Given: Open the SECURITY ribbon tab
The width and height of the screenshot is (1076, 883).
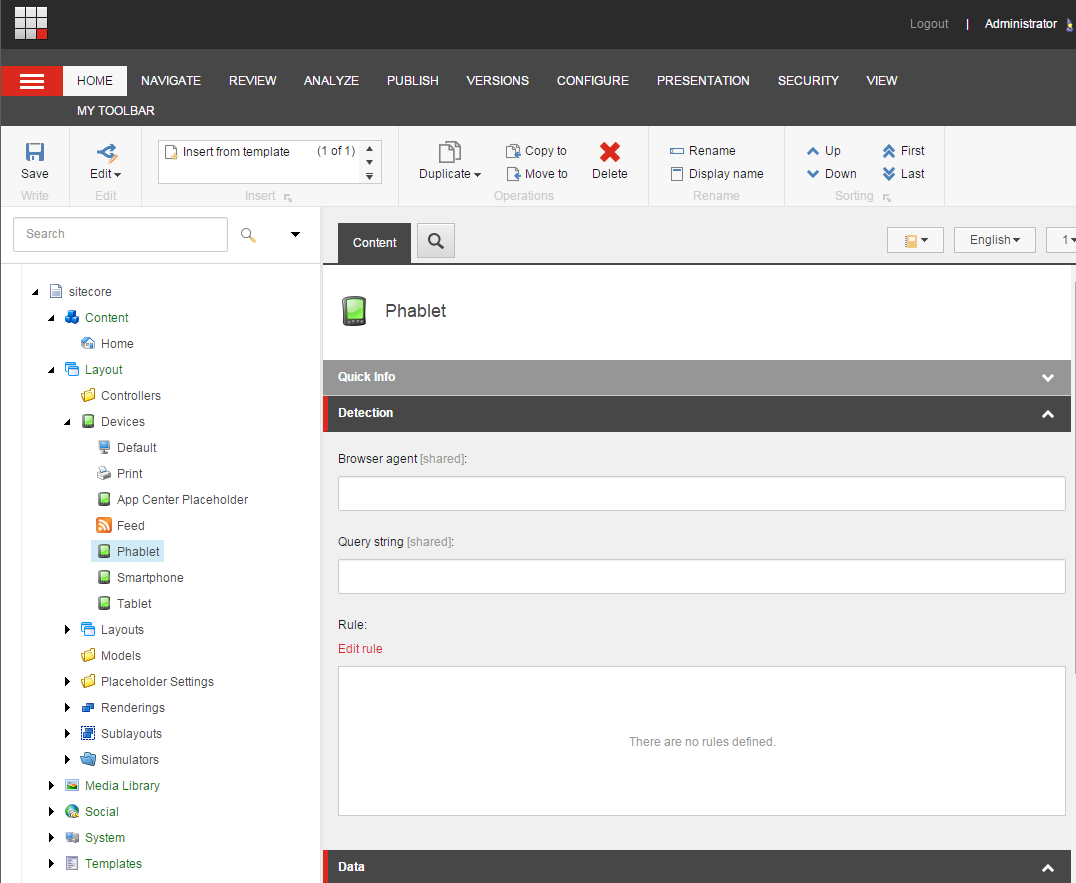Looking at the screenshot, I should (x=808, y=80).
